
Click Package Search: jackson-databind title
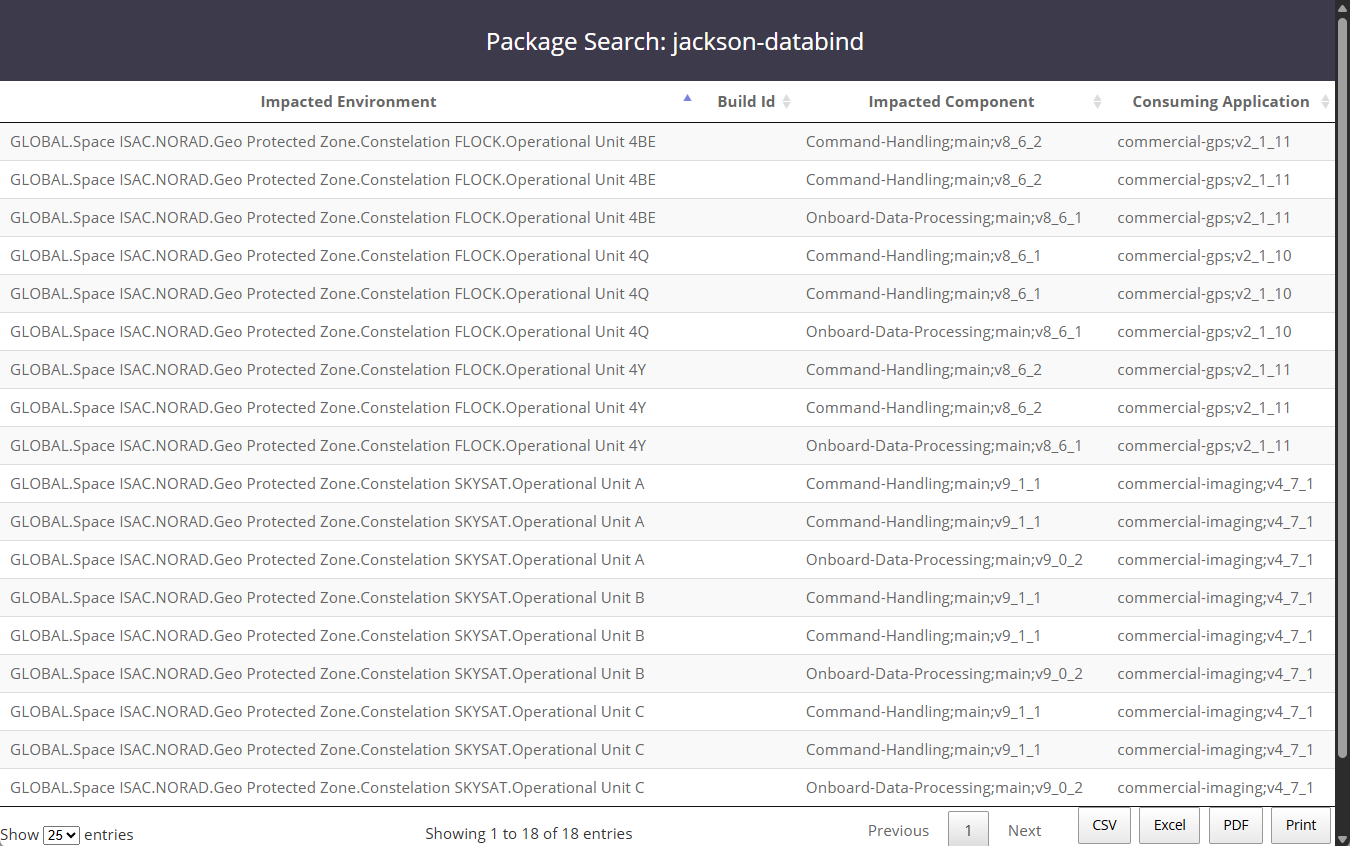(674, 42)
